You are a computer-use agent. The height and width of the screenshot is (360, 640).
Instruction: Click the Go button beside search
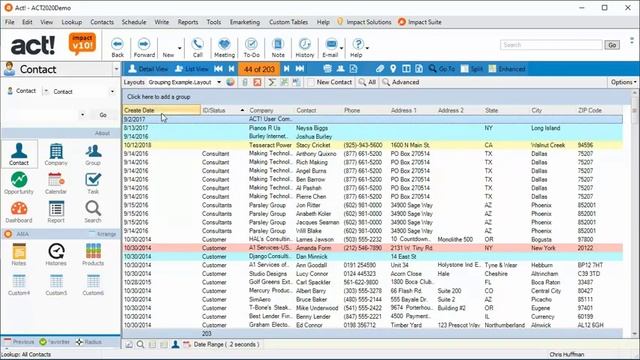612,45
